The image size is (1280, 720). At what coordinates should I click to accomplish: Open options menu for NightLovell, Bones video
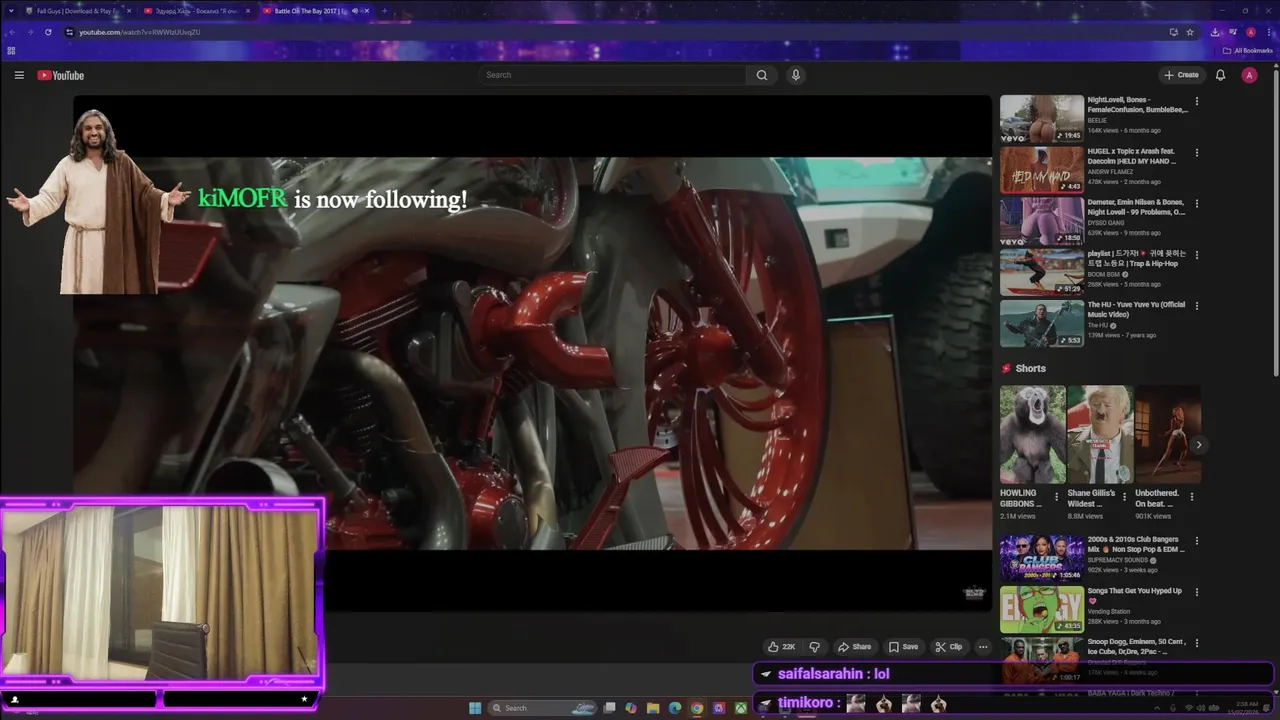click(x=1197, y=101)
